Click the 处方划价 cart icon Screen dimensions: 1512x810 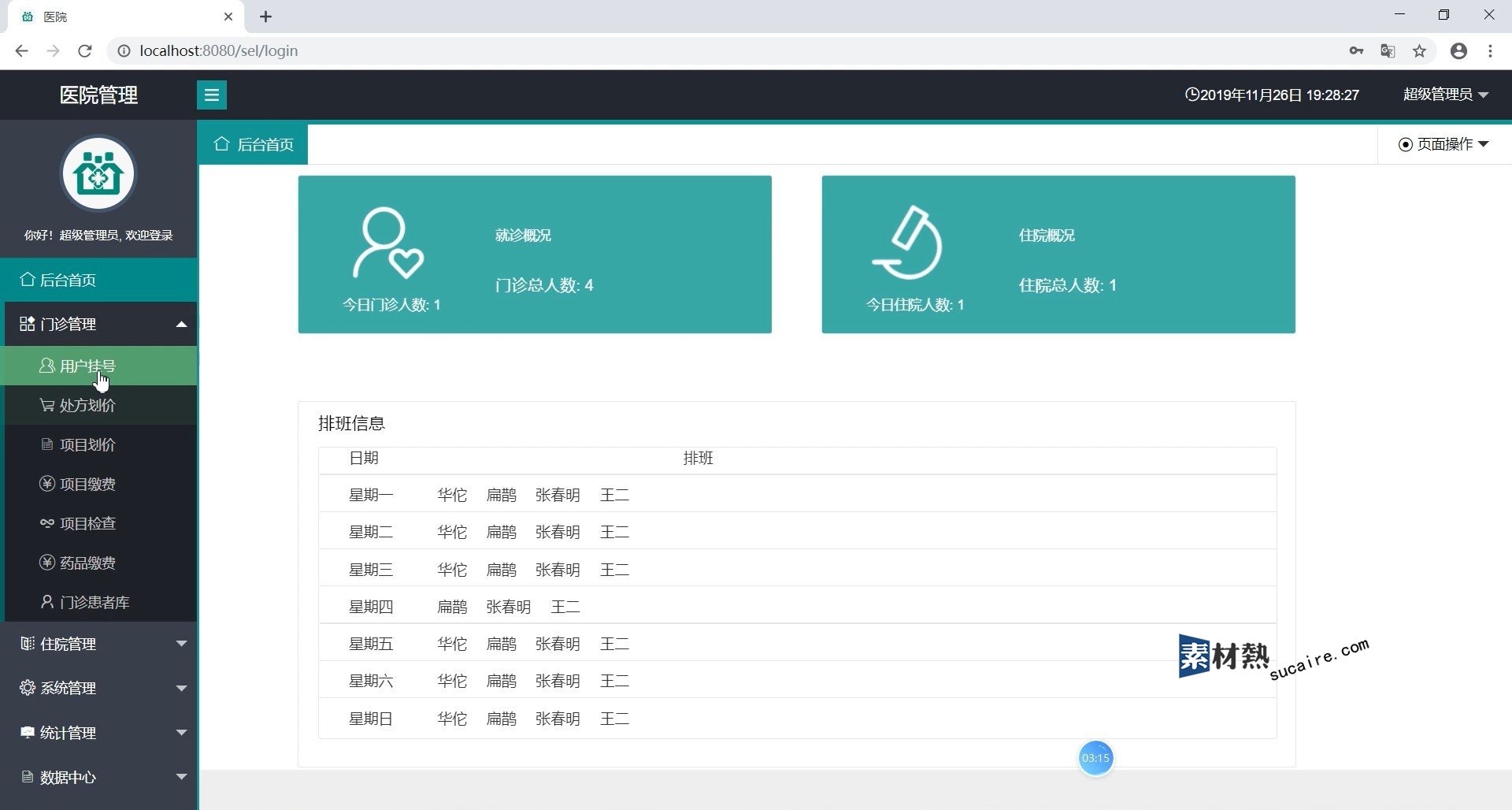pos(46,405)
